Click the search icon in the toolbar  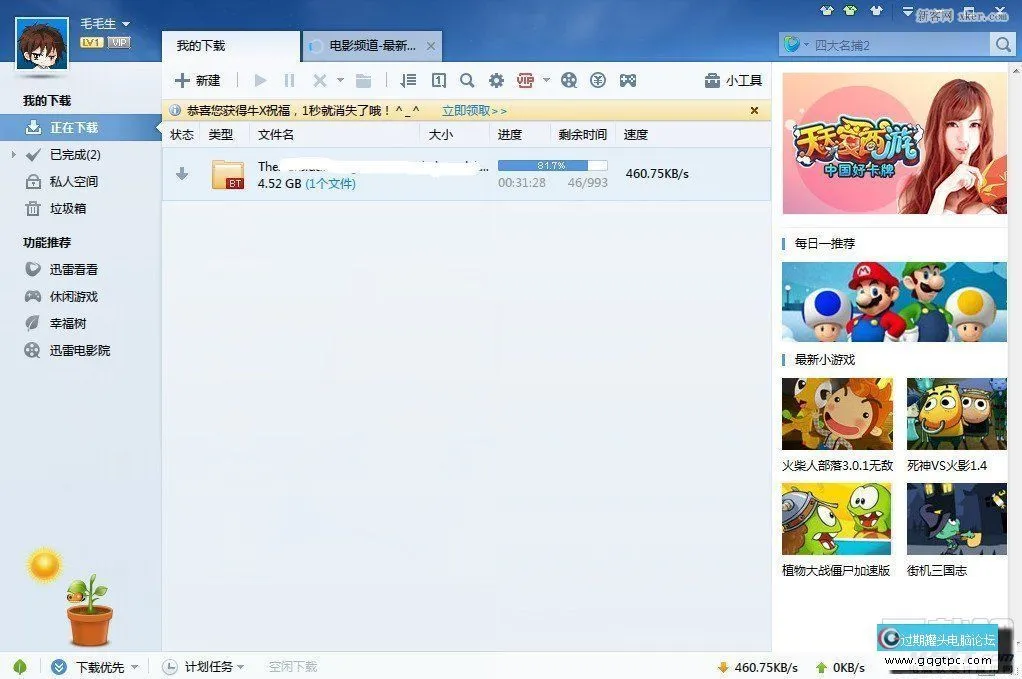(x=466, y=80)
